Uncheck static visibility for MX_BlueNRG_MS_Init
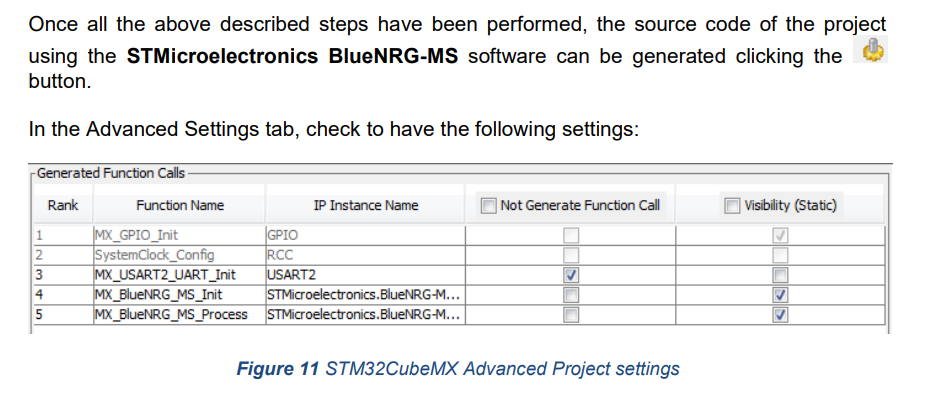Image resolution: width=935 pixels, height=407 pixels. pos(780,295)
